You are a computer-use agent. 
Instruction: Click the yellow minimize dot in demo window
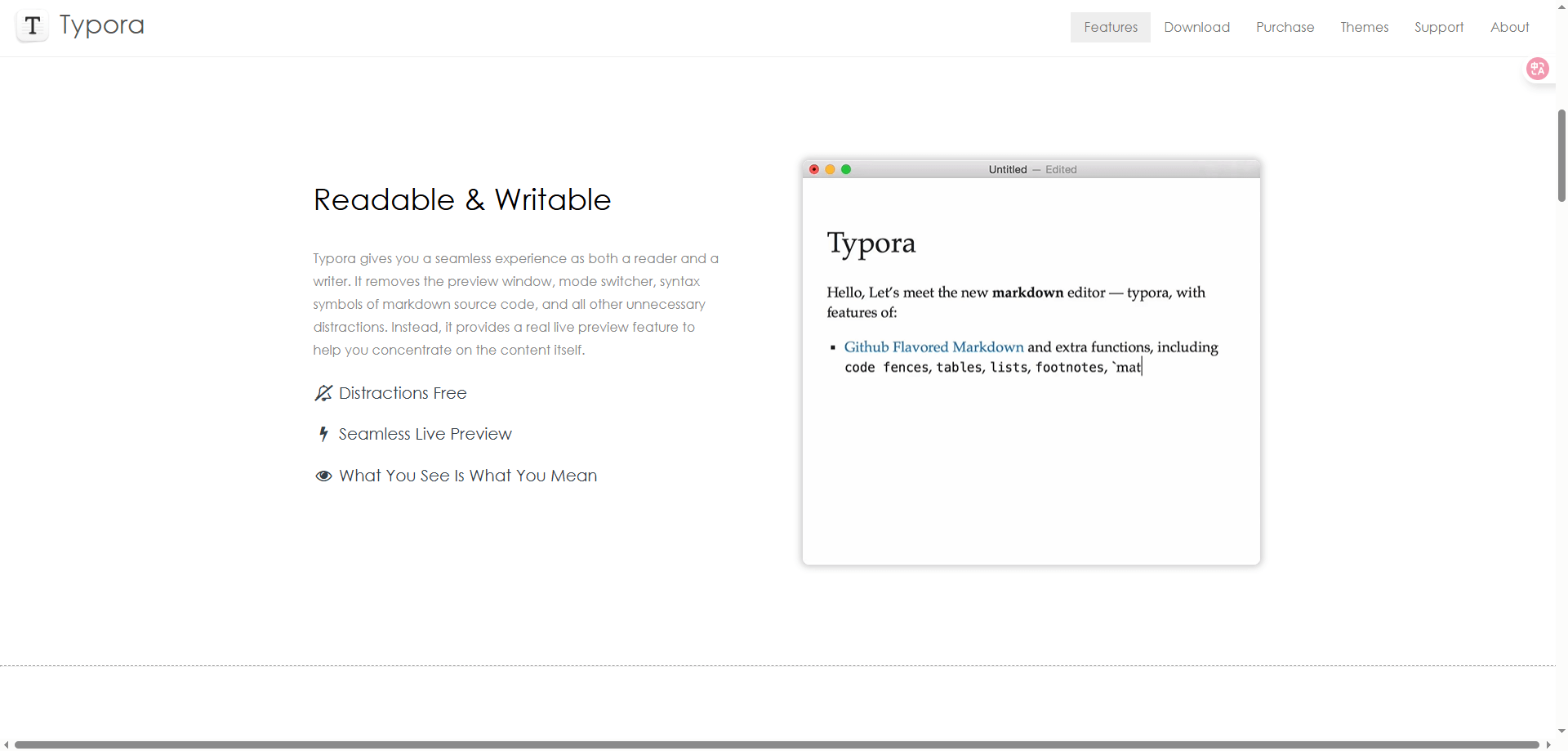pos(830,169)
